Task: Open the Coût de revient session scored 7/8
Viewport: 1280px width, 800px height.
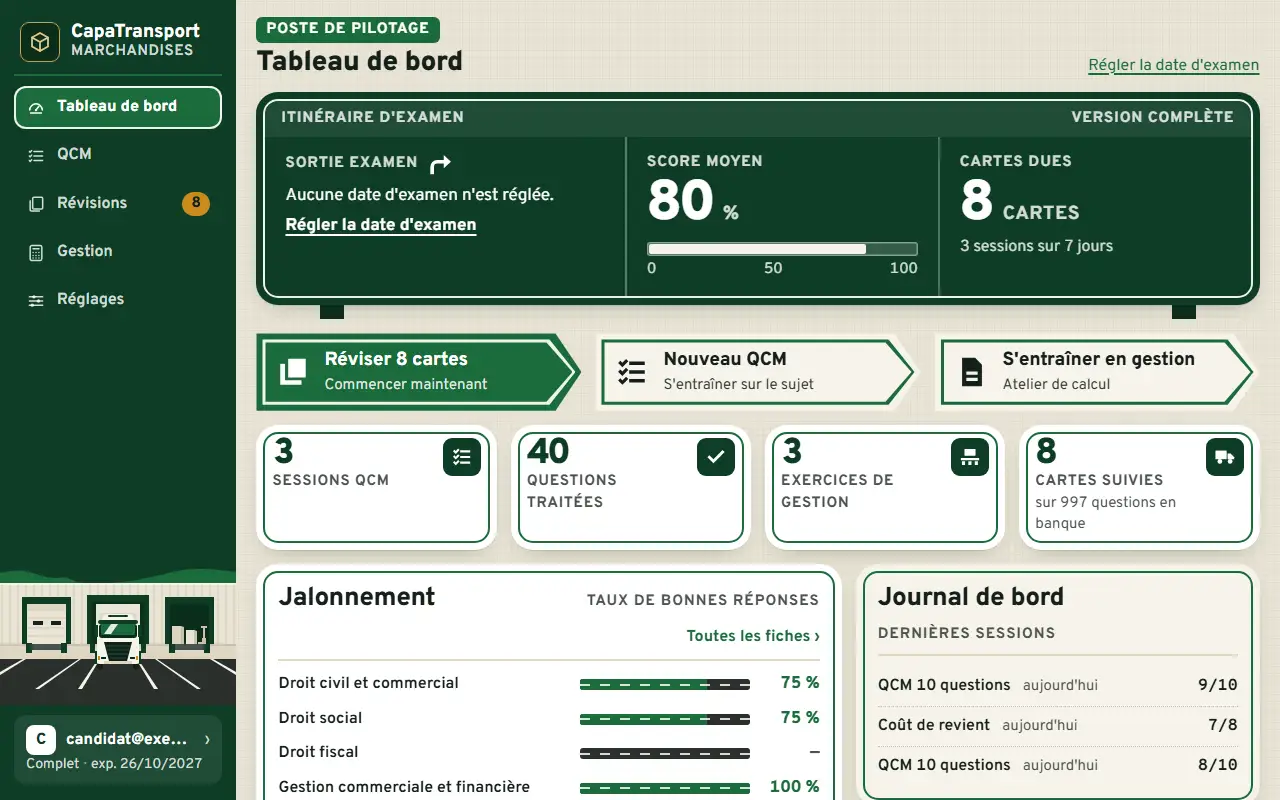Action: pyautogui.click(x=1058, y=725)
